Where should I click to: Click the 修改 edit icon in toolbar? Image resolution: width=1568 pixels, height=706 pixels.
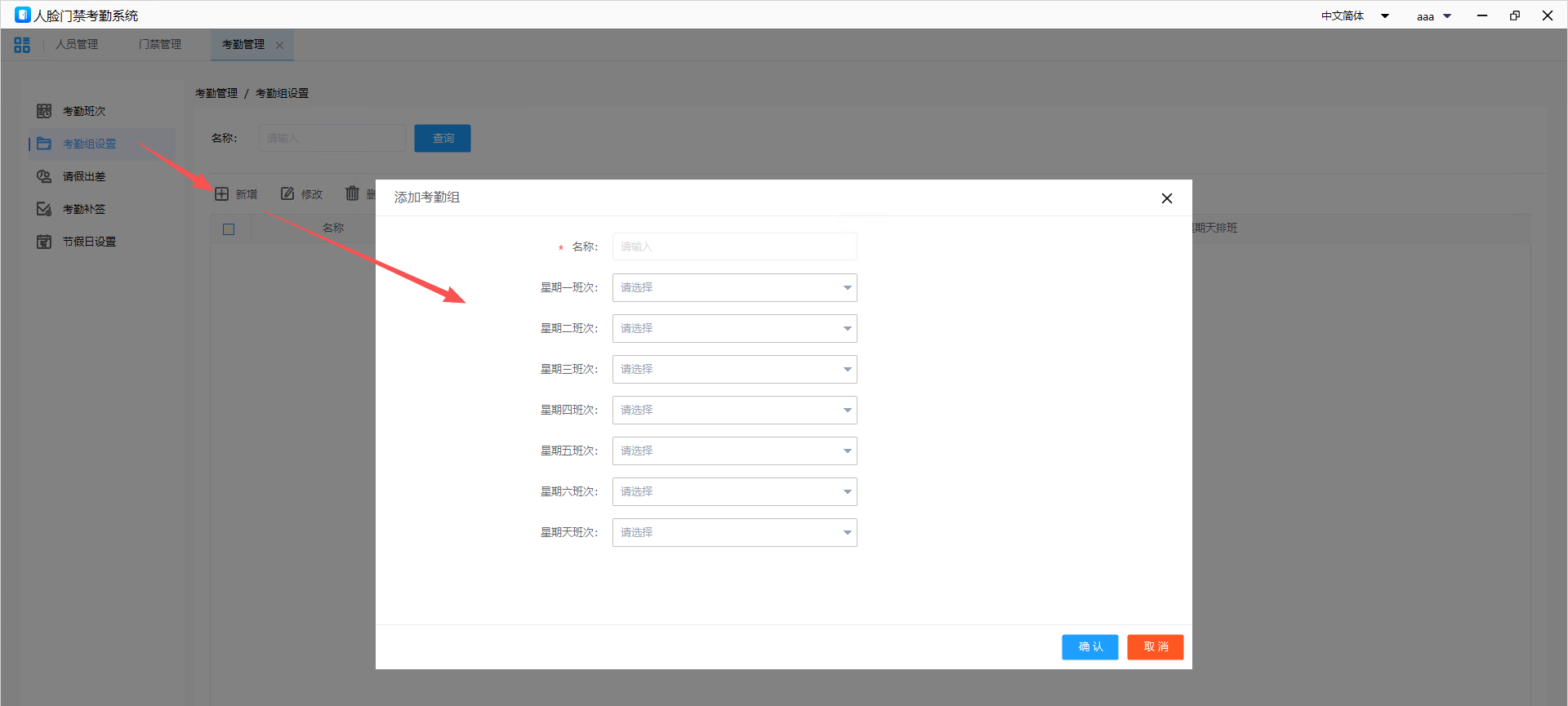pyautogui.click(x=287, y=193)
